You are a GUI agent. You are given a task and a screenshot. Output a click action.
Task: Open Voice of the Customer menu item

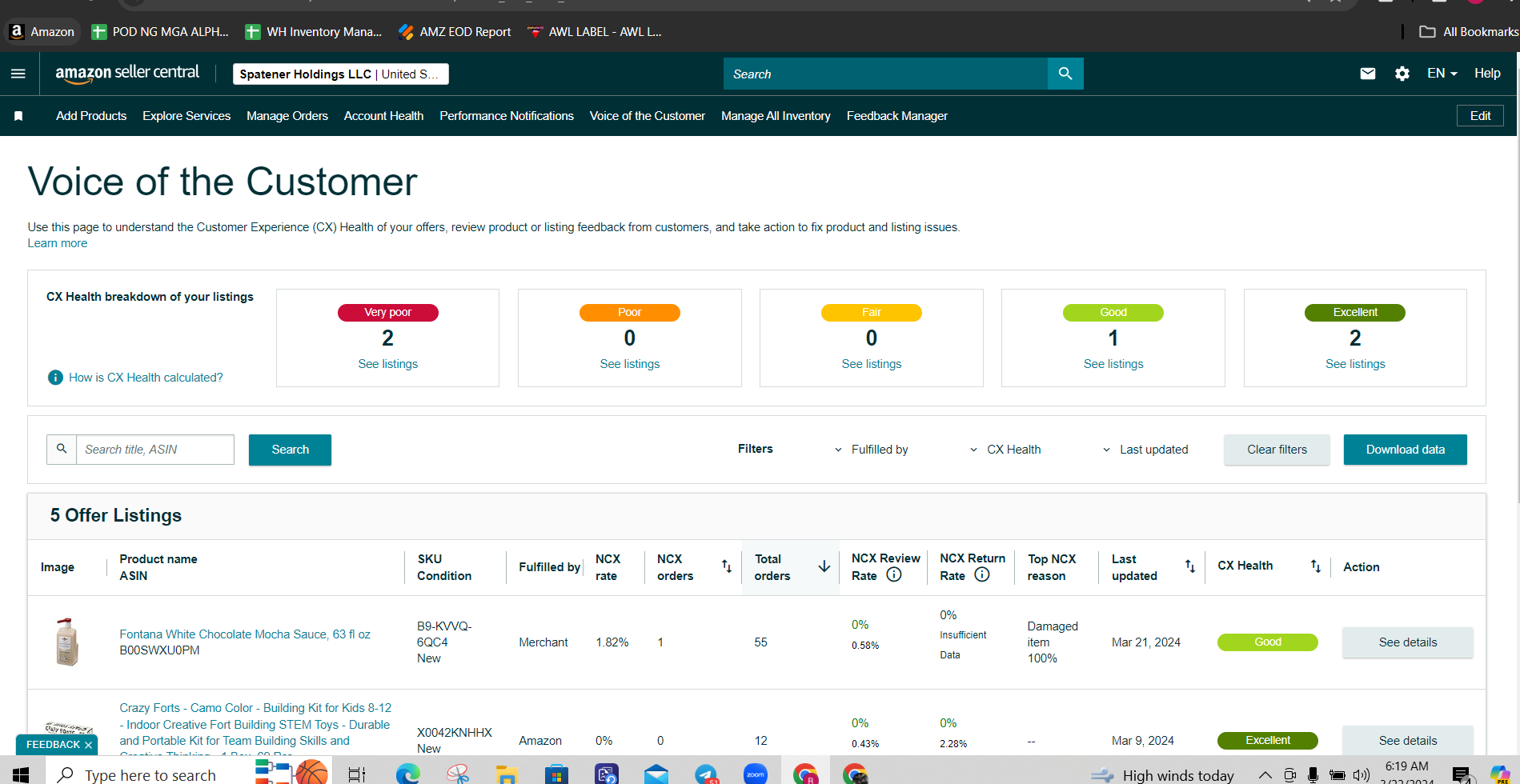click(x=648, y=116)
